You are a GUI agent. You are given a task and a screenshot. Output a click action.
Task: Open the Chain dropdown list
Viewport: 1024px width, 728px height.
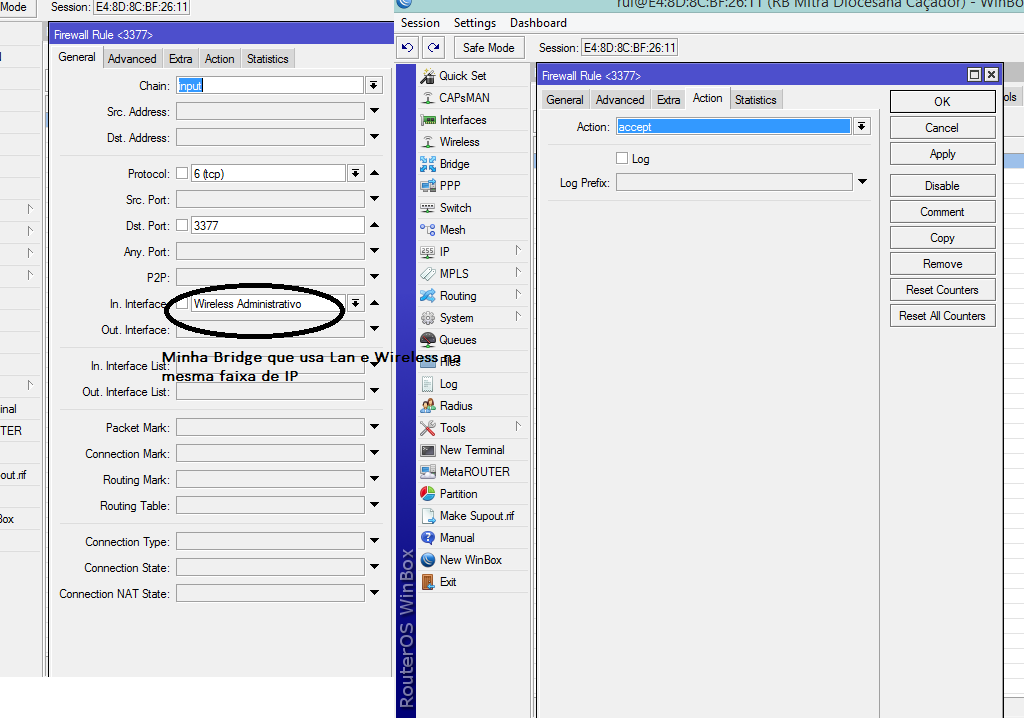click(x=374, y=86)
